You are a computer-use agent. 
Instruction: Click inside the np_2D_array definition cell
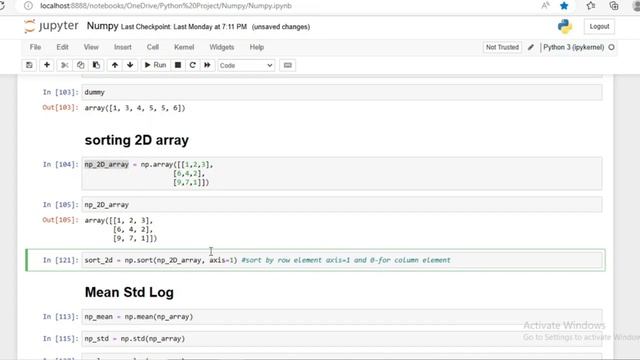[x=342, y=173]
